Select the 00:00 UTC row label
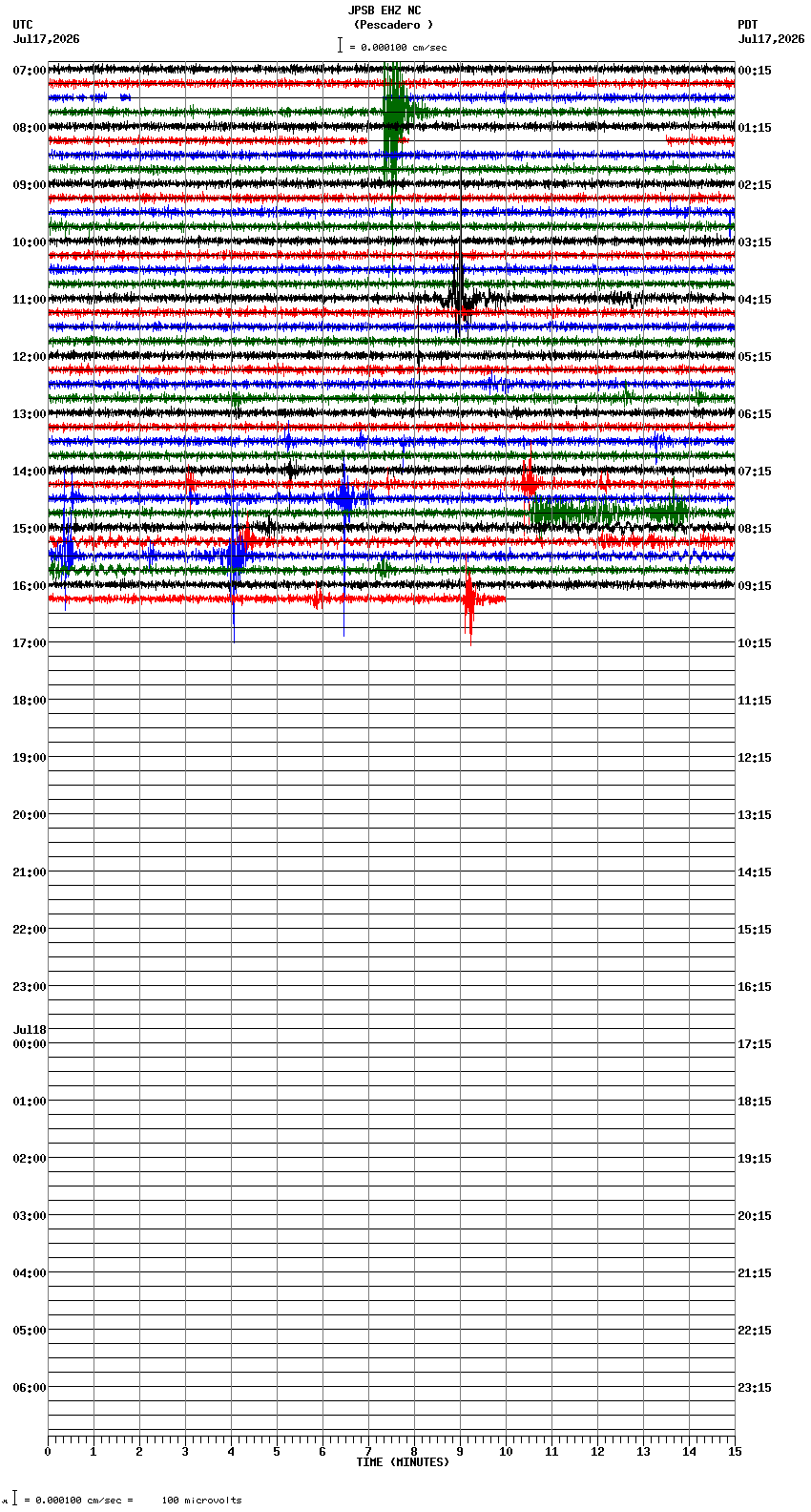 pos(30,1044)
